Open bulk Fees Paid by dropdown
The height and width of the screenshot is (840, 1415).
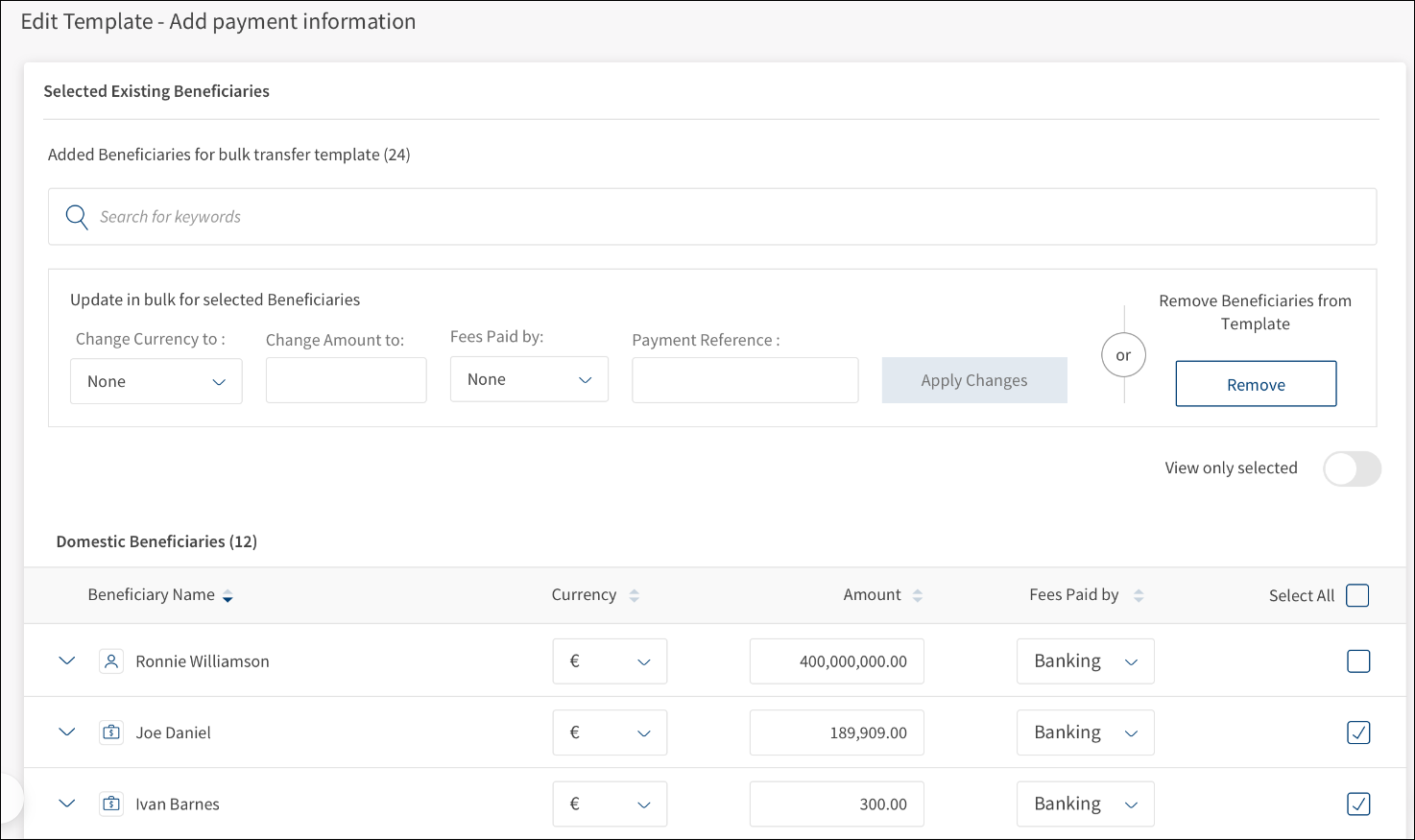click(529, 380)
